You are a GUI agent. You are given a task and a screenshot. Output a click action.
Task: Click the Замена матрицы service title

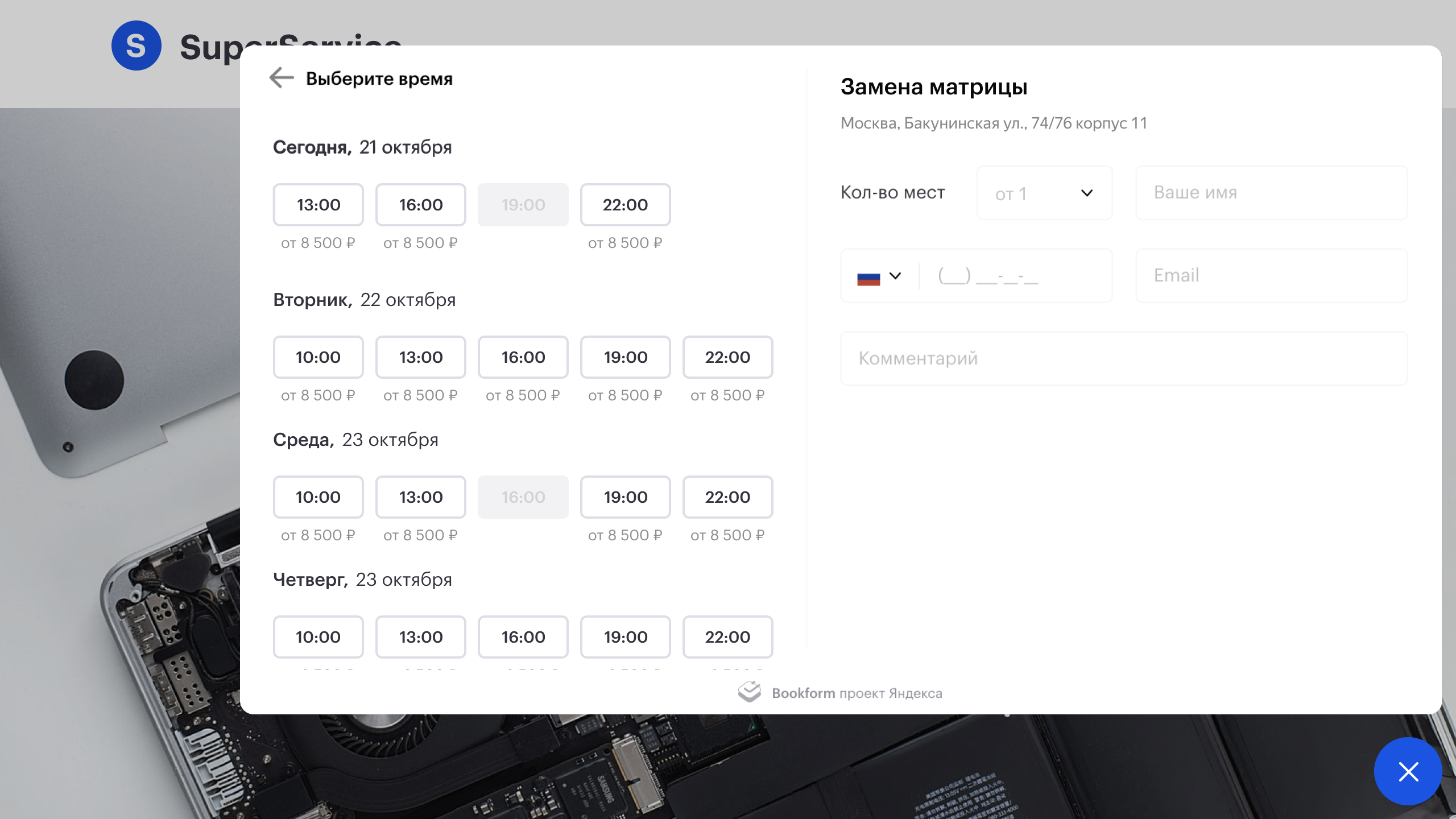(934, 87)
